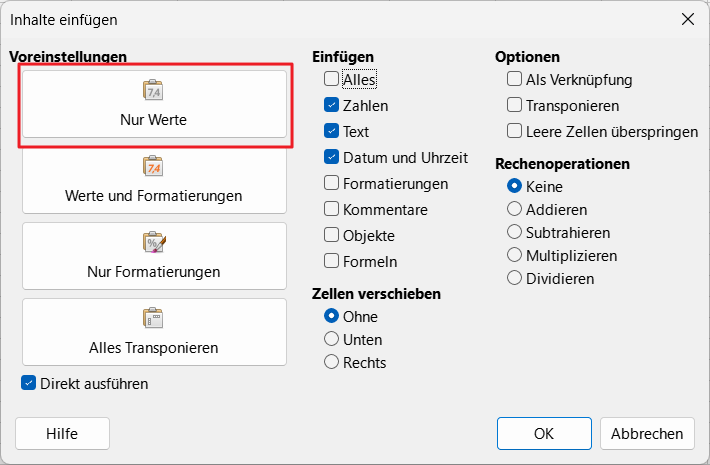Uncheck the Zahlen checkbox

[331, 105]
